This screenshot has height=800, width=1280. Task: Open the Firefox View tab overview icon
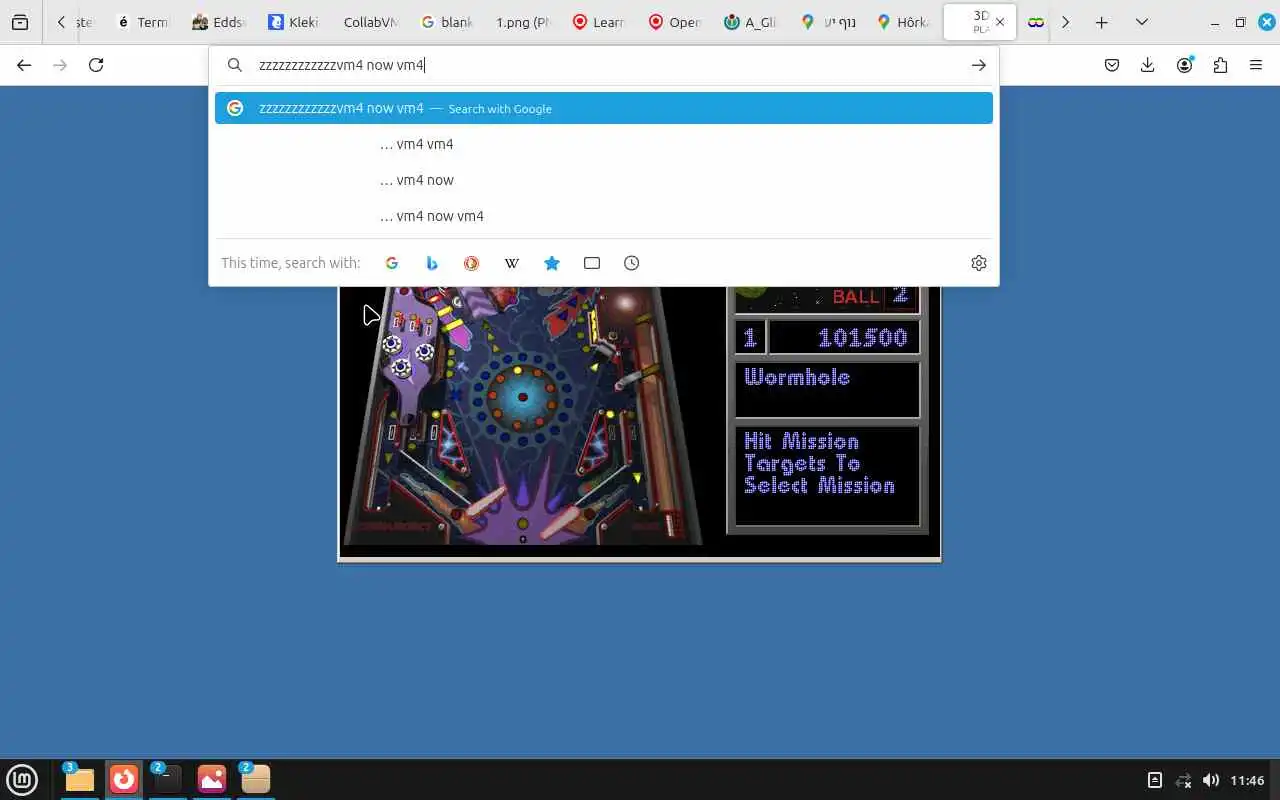coord(20,22)
